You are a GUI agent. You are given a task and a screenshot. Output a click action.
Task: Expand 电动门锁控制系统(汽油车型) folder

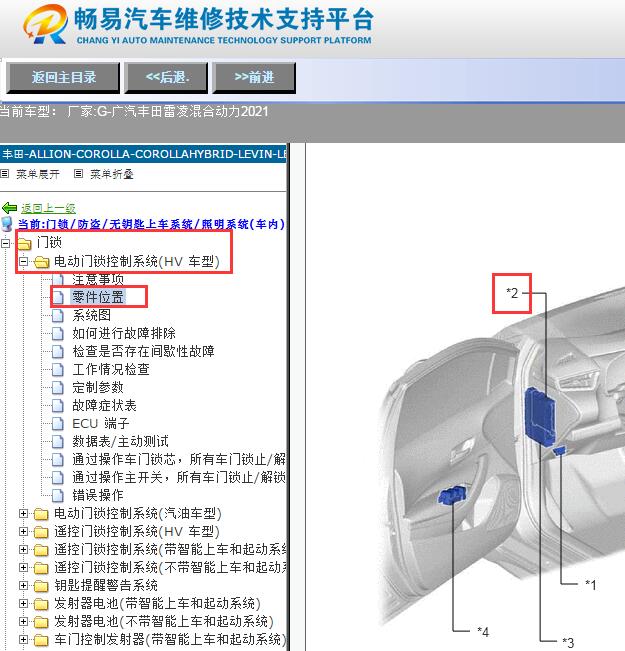(x=23, y=514)
